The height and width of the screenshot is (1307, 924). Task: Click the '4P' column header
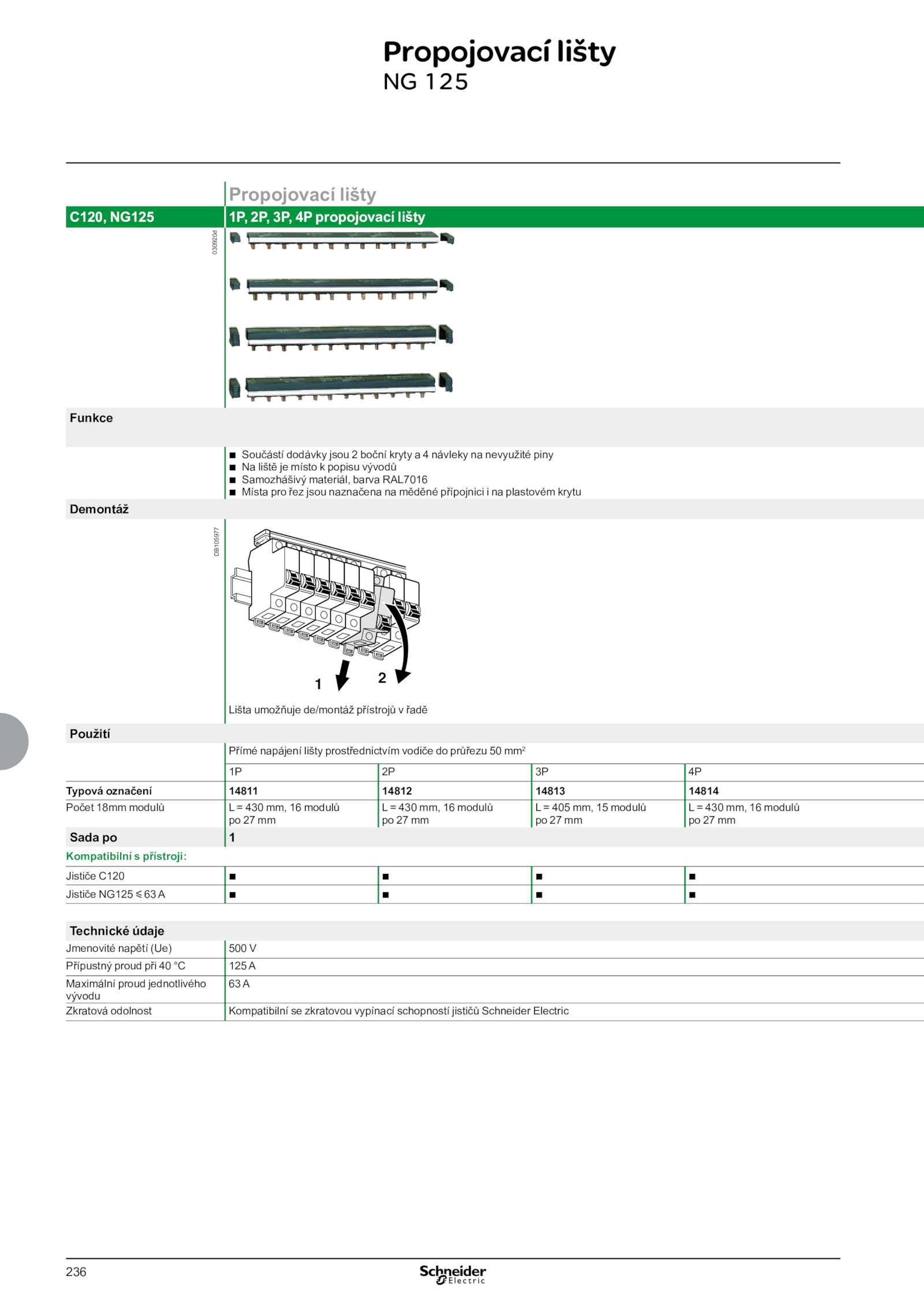(x=695, y=772)
